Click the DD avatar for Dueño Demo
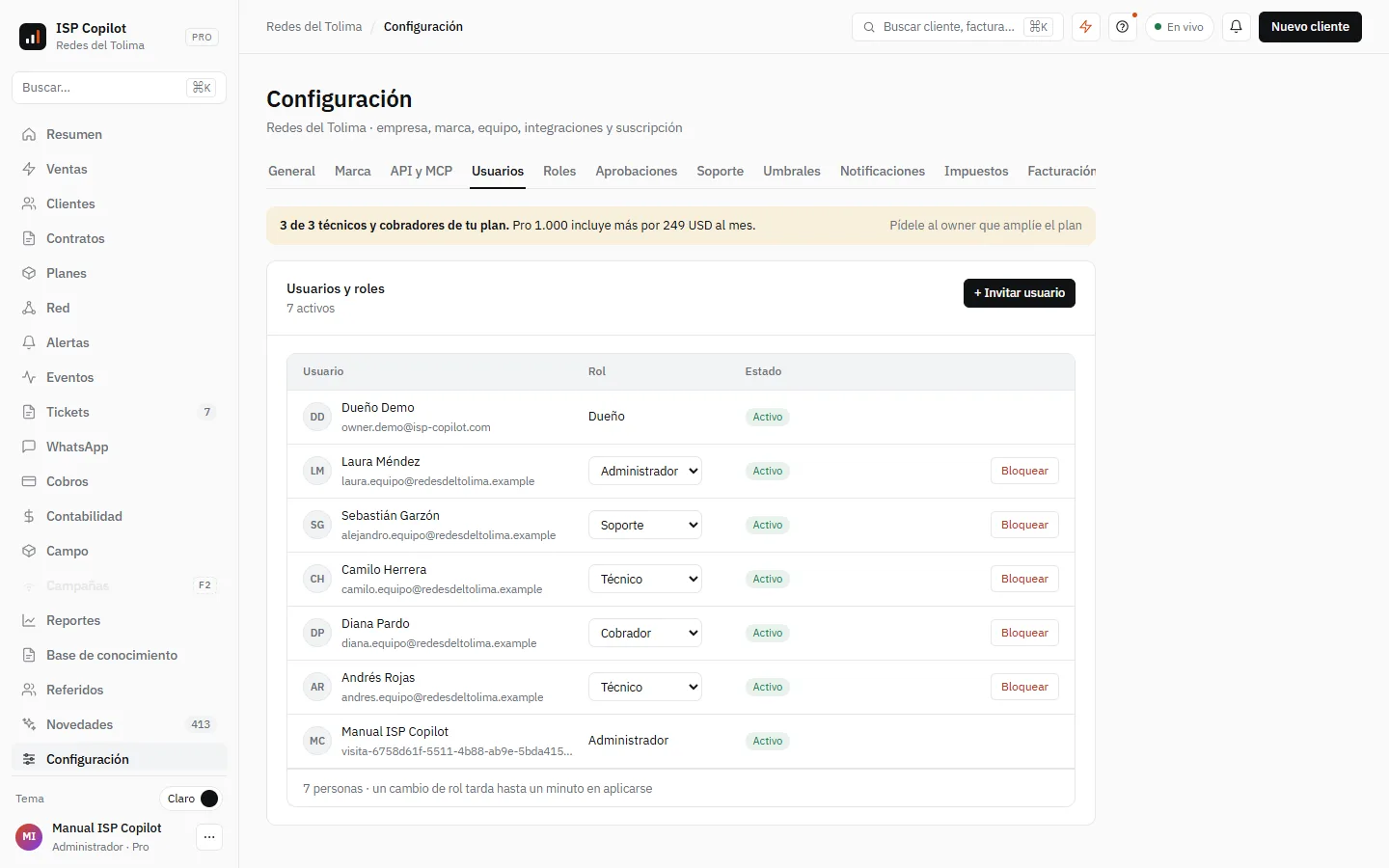Viewport: 1389px width, 868px height. point(317,417)
